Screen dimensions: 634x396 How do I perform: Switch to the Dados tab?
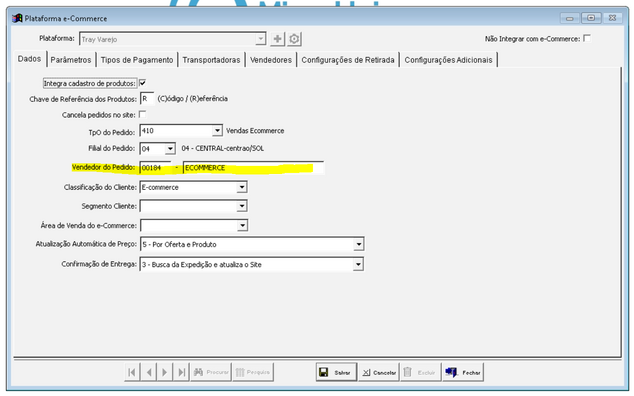[30, 59]
